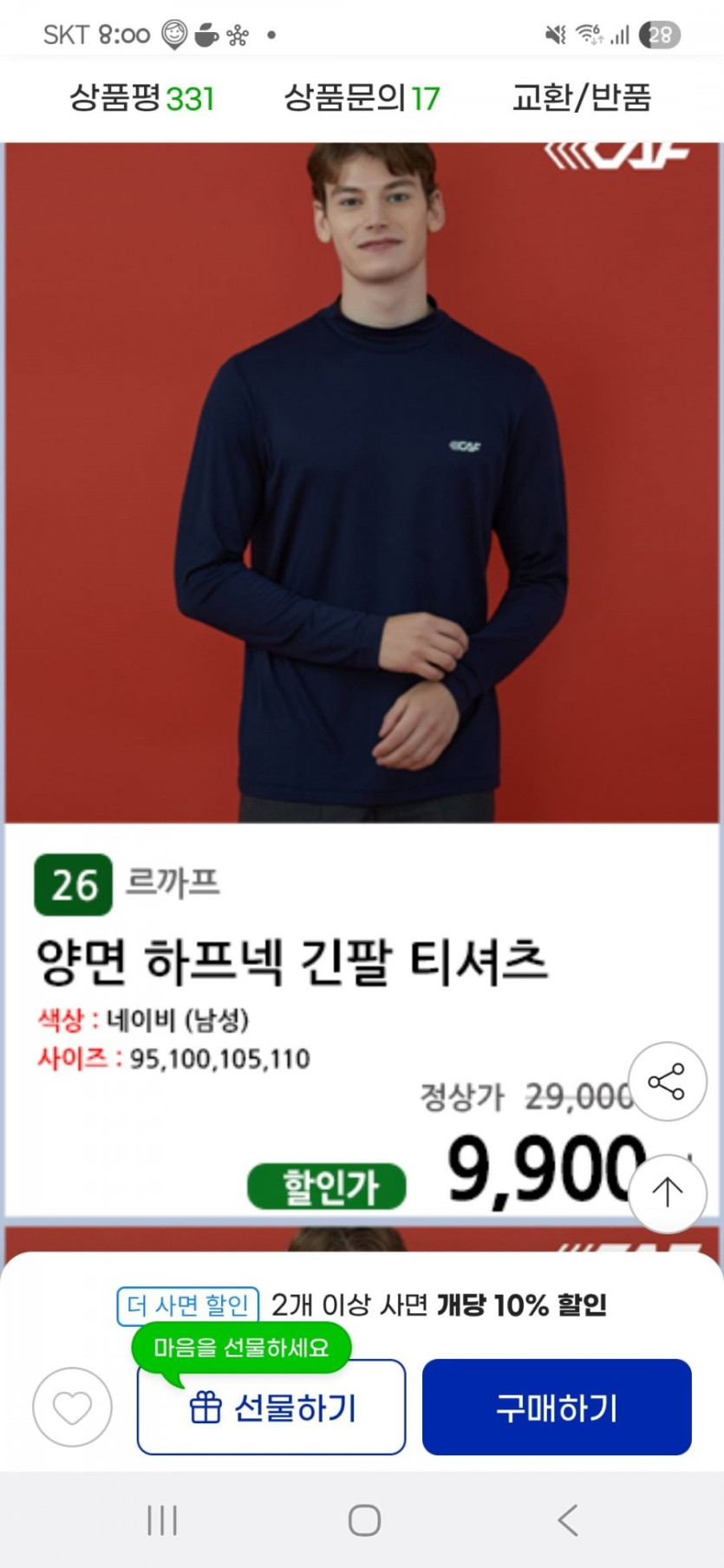Tap the gift box icon in 선물하기

205,1407
